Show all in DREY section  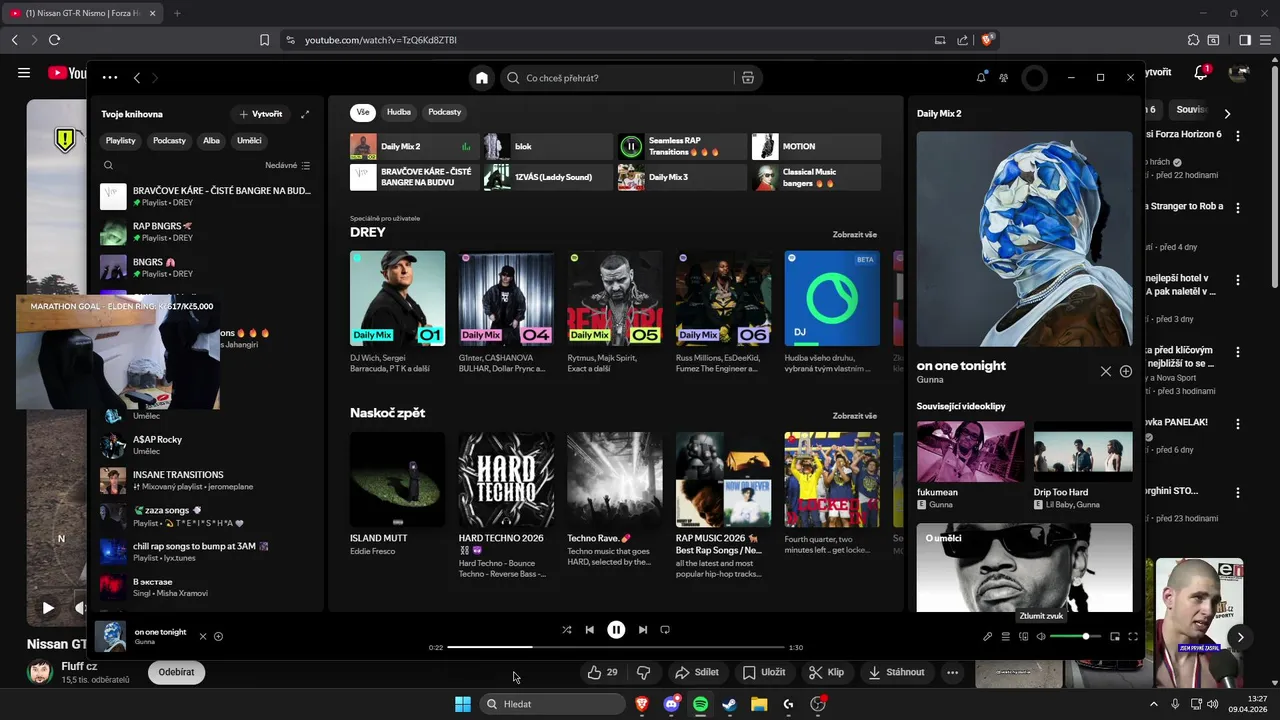(855, 235)
